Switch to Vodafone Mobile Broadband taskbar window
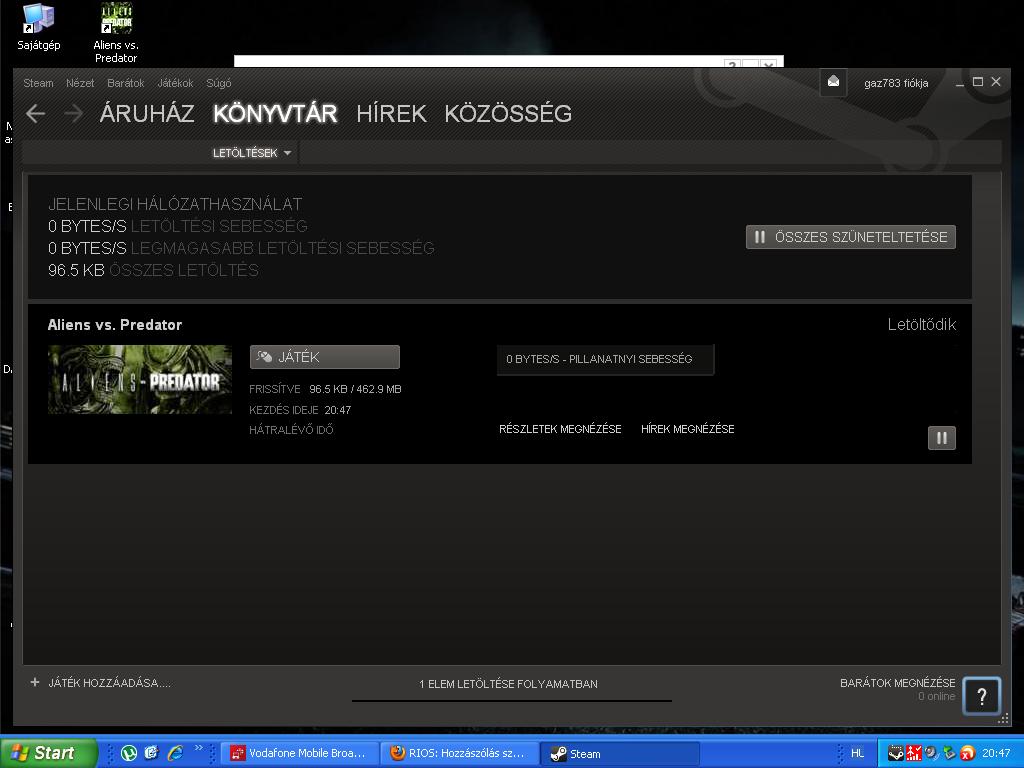1024x768 pixels. (301, 753)
